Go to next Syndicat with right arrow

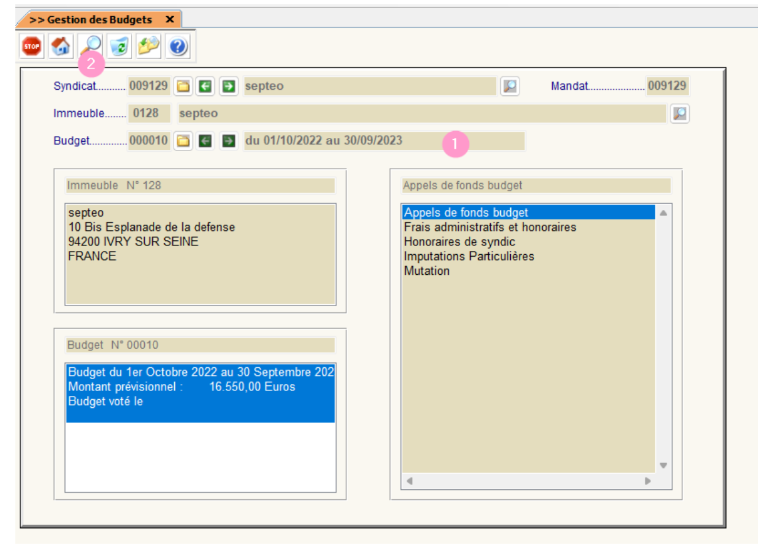pos(228,86)
